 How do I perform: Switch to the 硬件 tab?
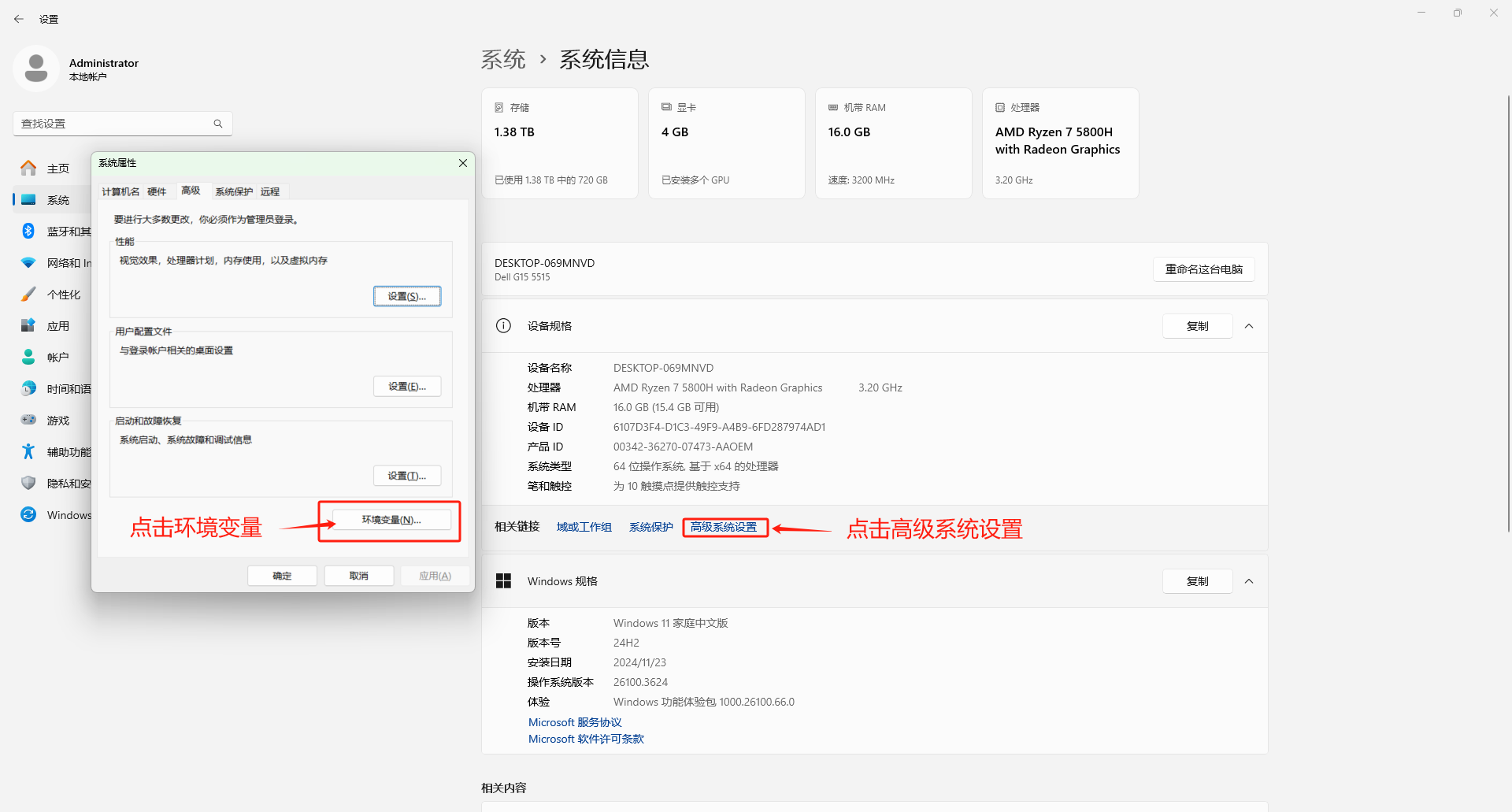tap(157, 191)
